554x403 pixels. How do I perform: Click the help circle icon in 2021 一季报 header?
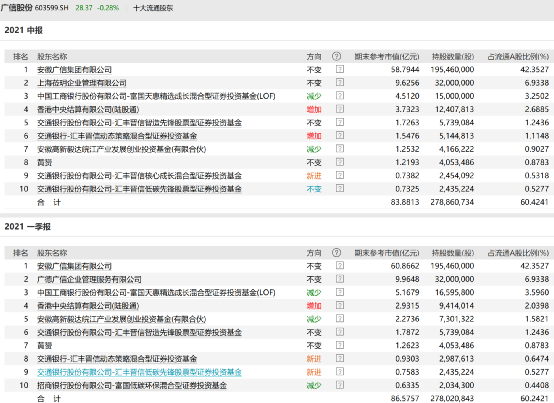336,253
